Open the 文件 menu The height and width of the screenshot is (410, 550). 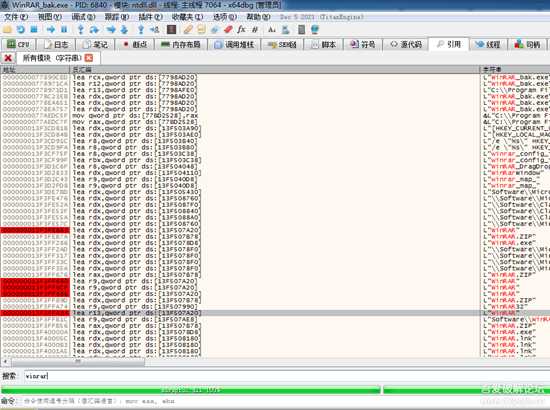click(15, 17)
